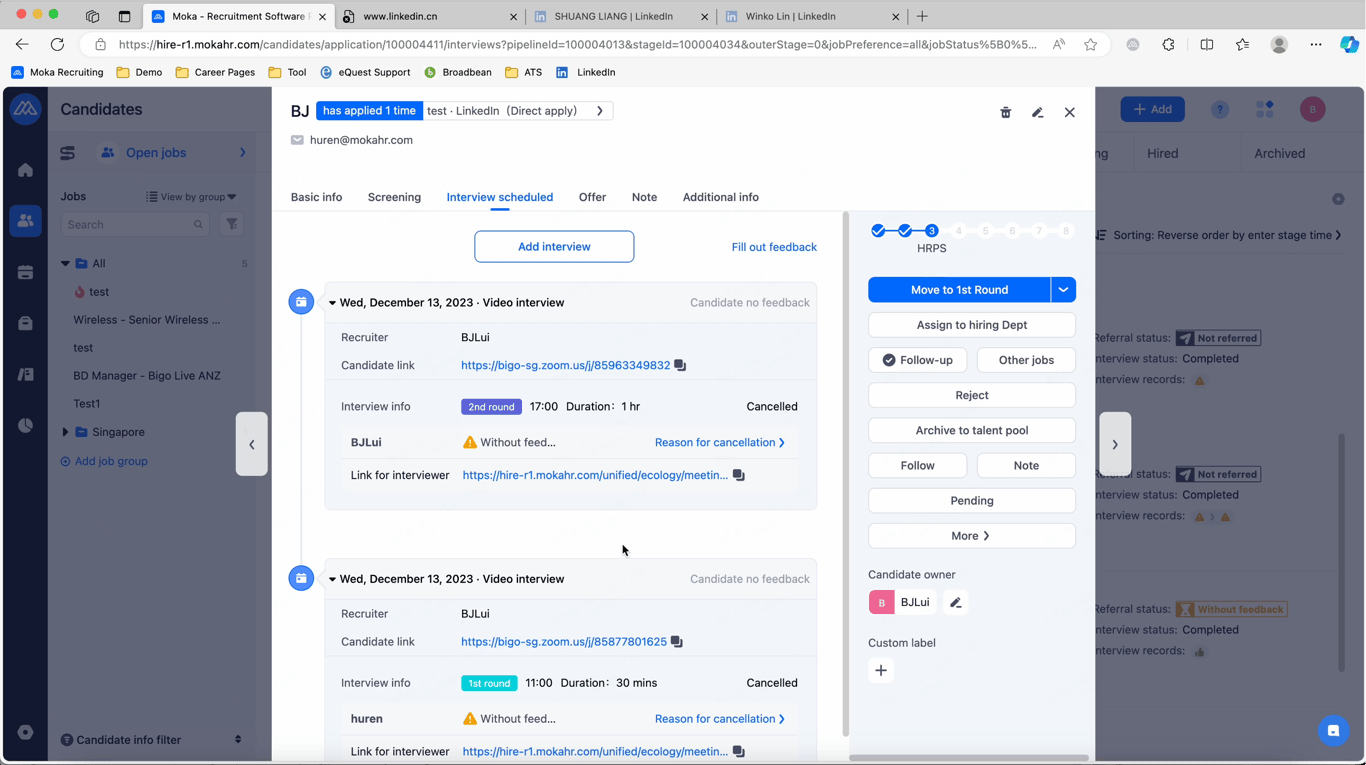
Task: Collapse the 11:00 video interview entry
Action: coord(332,579)
